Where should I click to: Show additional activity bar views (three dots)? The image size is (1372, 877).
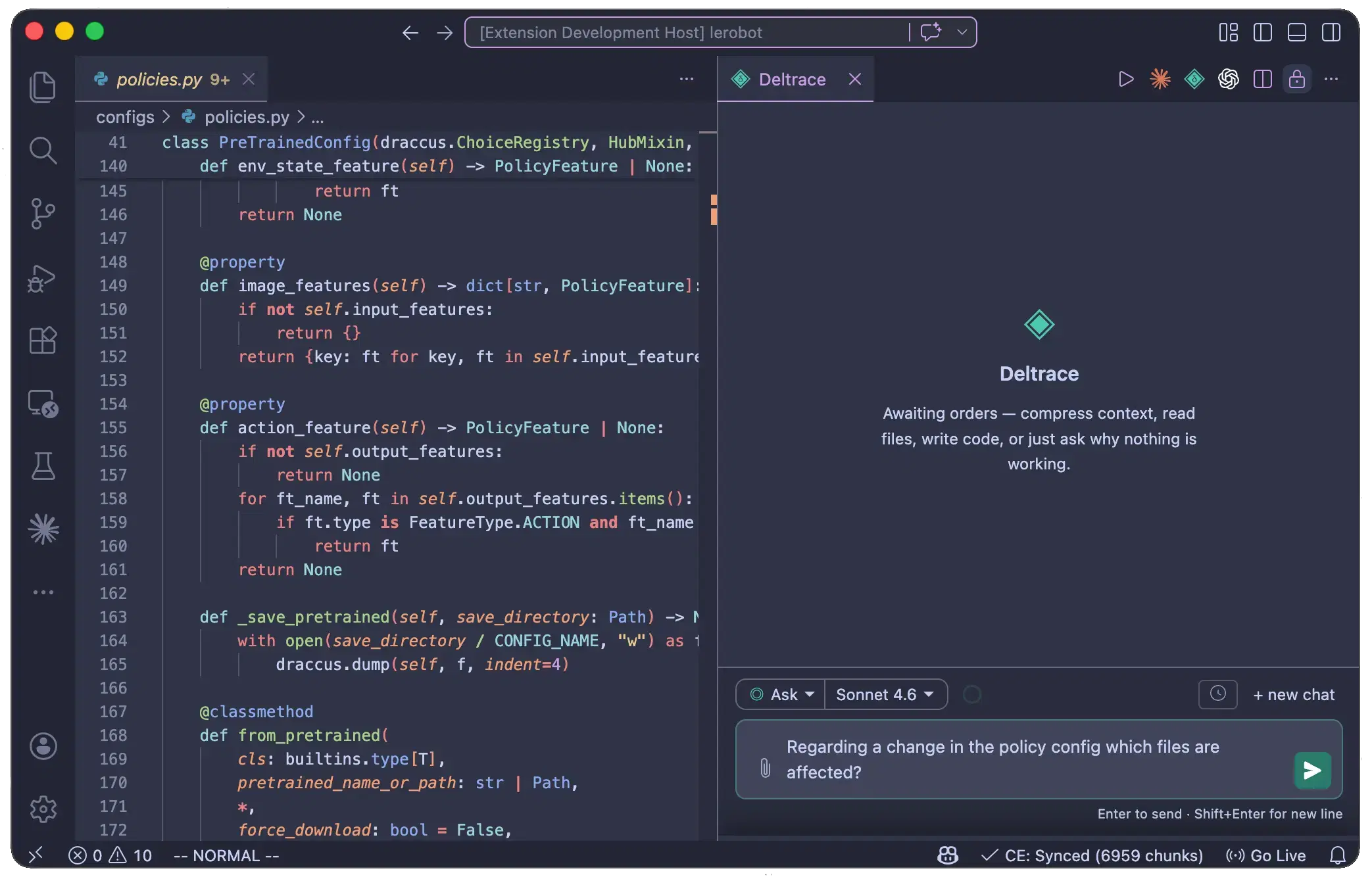point(43,592)
